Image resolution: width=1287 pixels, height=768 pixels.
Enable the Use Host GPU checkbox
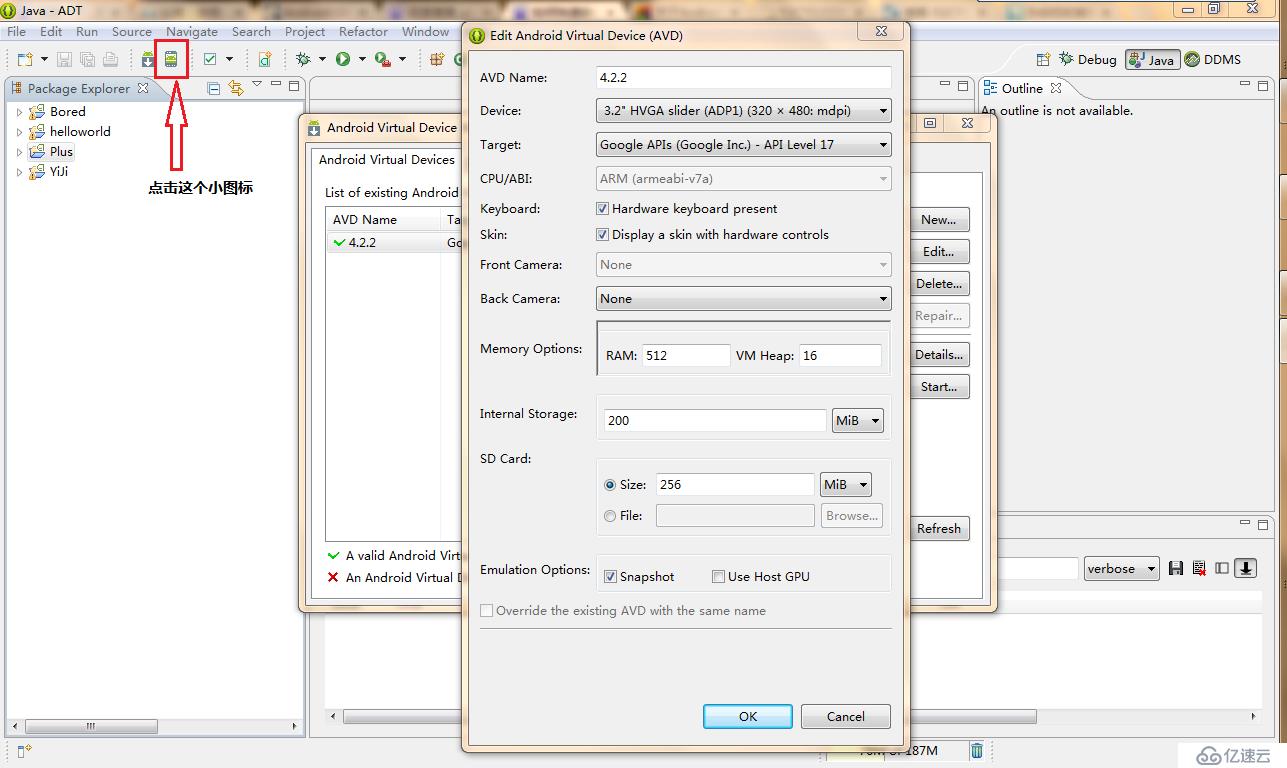tap(718, 577)
